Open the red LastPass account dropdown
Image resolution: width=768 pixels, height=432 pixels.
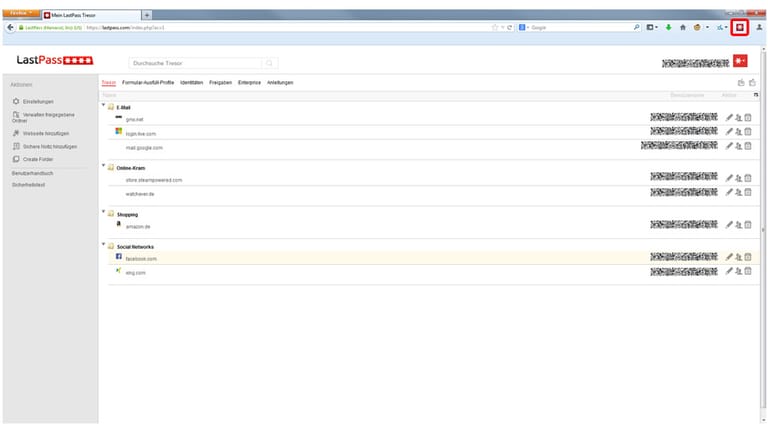click(x=740, y=61)
